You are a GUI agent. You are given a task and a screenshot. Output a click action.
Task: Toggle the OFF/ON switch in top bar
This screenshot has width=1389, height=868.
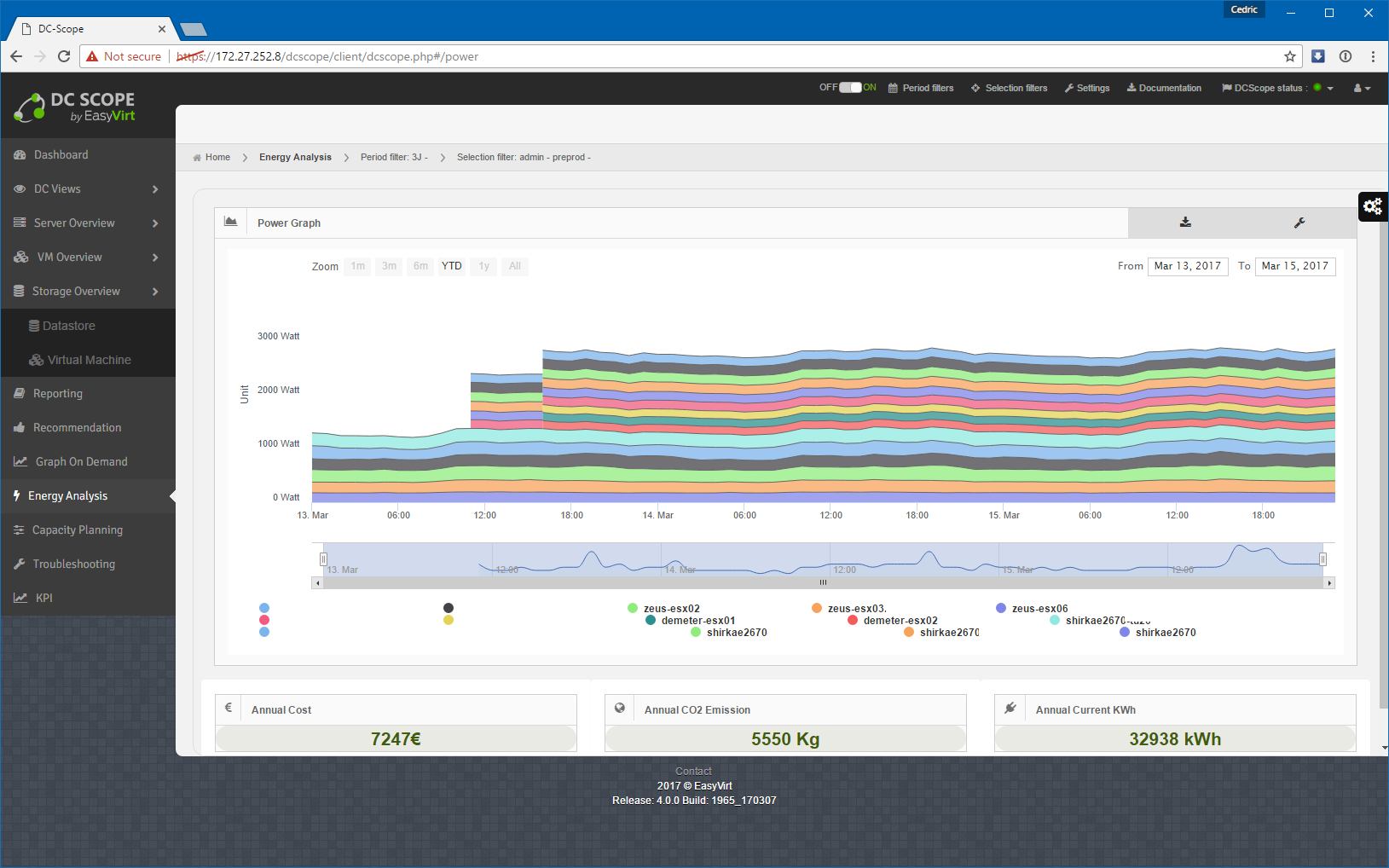click(850, 88)
